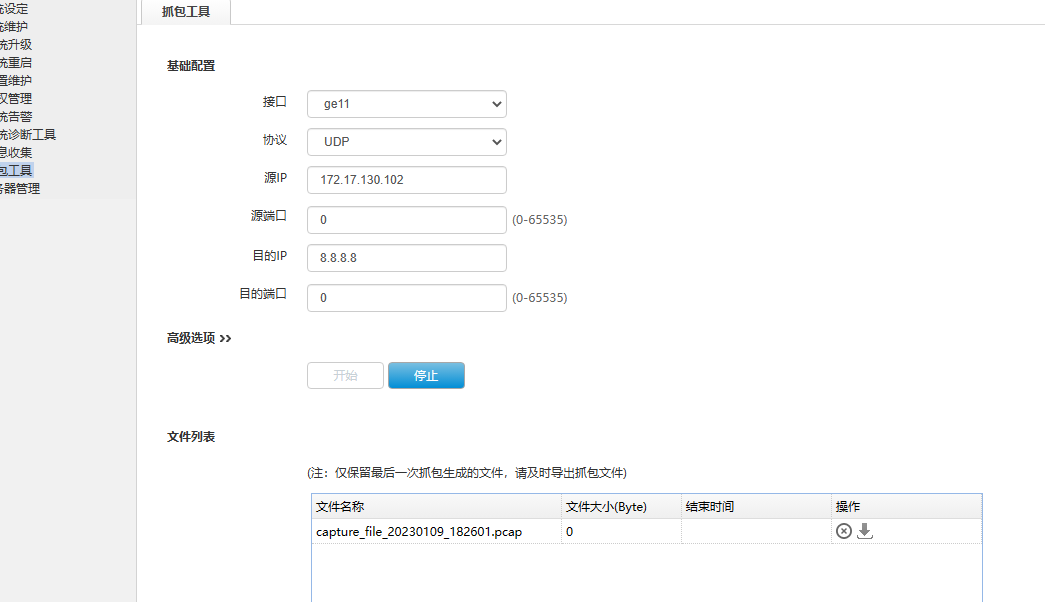Image resolution: width=1045 pixels, height=602 pixels.
Task: Open the 升级 sidebar item
Action: [x=16, y=45]
